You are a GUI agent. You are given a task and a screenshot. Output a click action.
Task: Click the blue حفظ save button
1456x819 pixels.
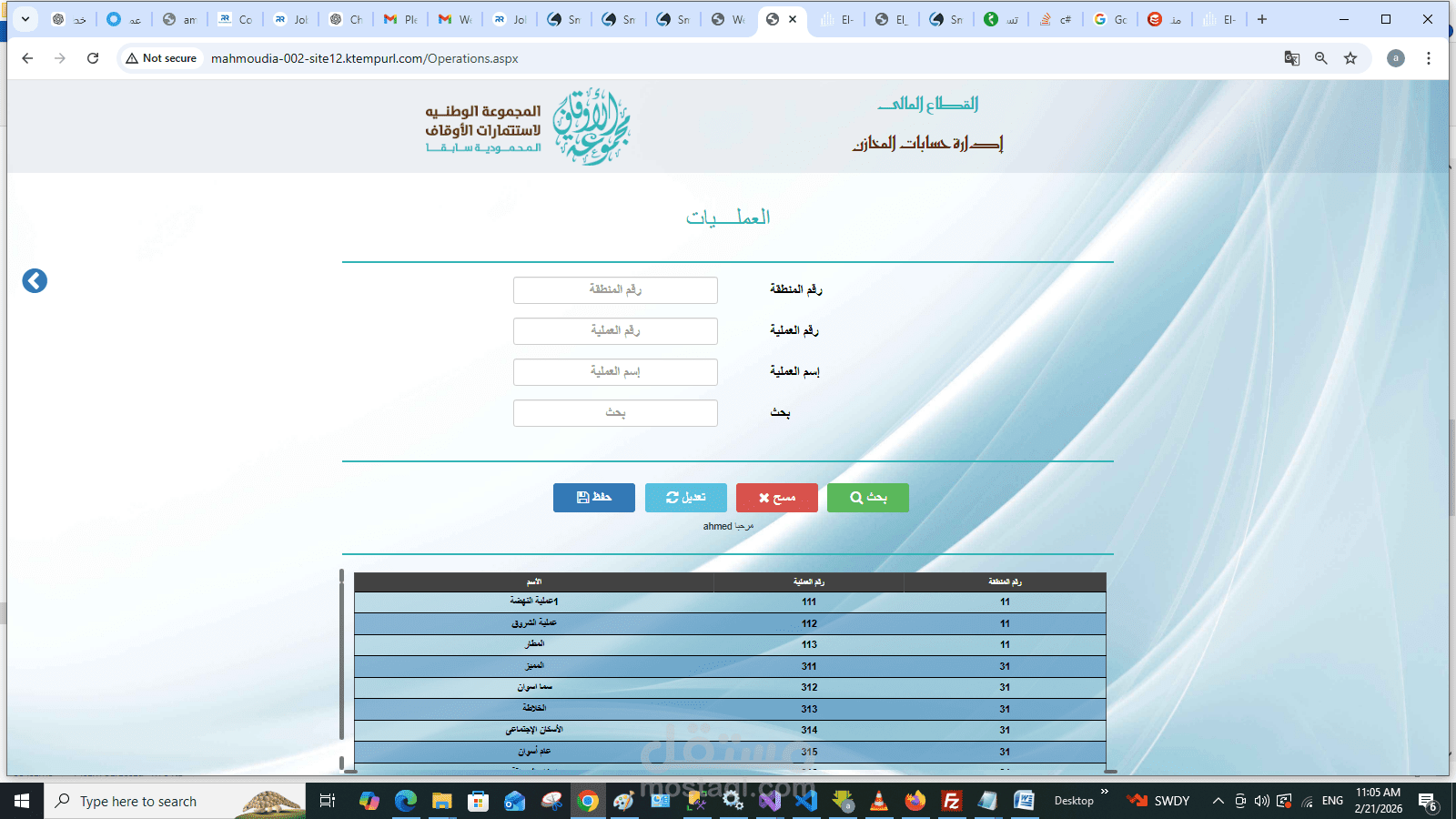pos(594,498)
